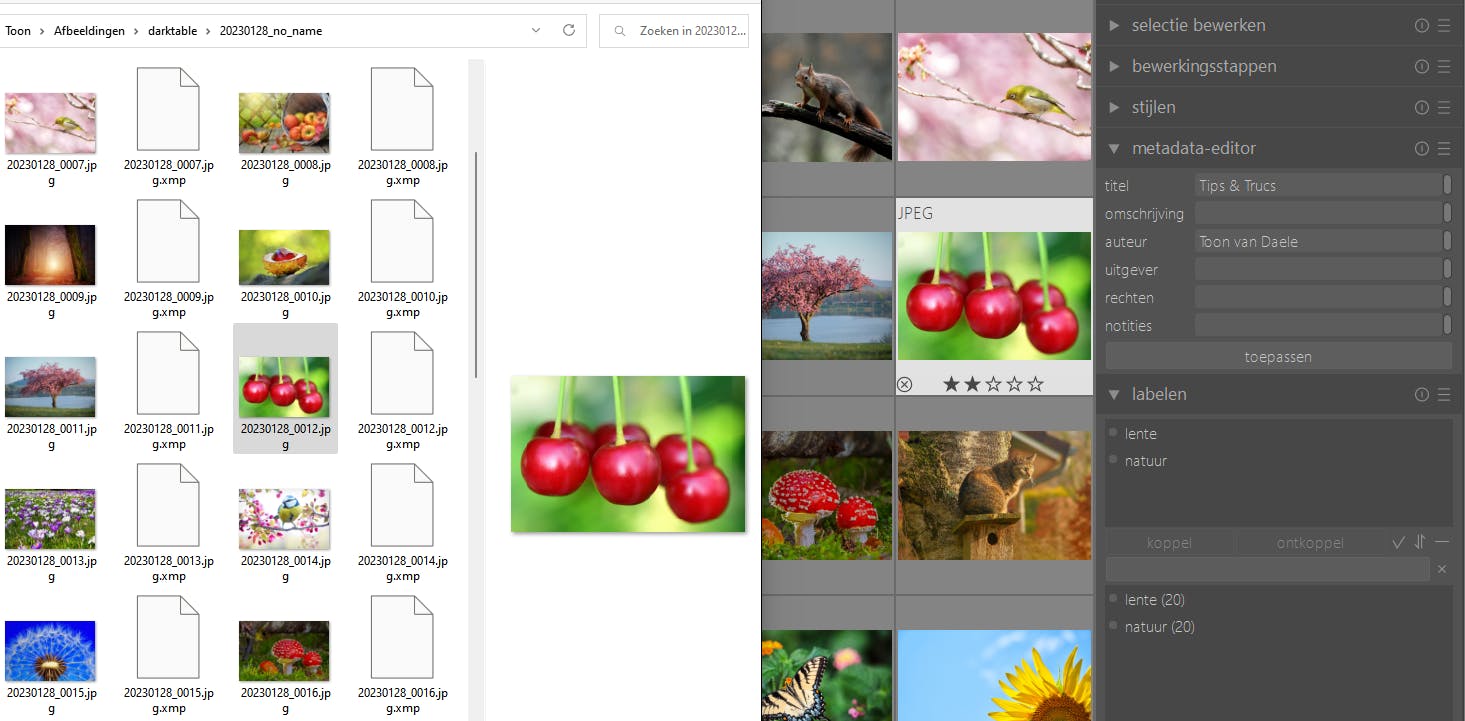Click the toepassen button
This screenshot has height=721, width=1465.
[x=1278, y=357]
